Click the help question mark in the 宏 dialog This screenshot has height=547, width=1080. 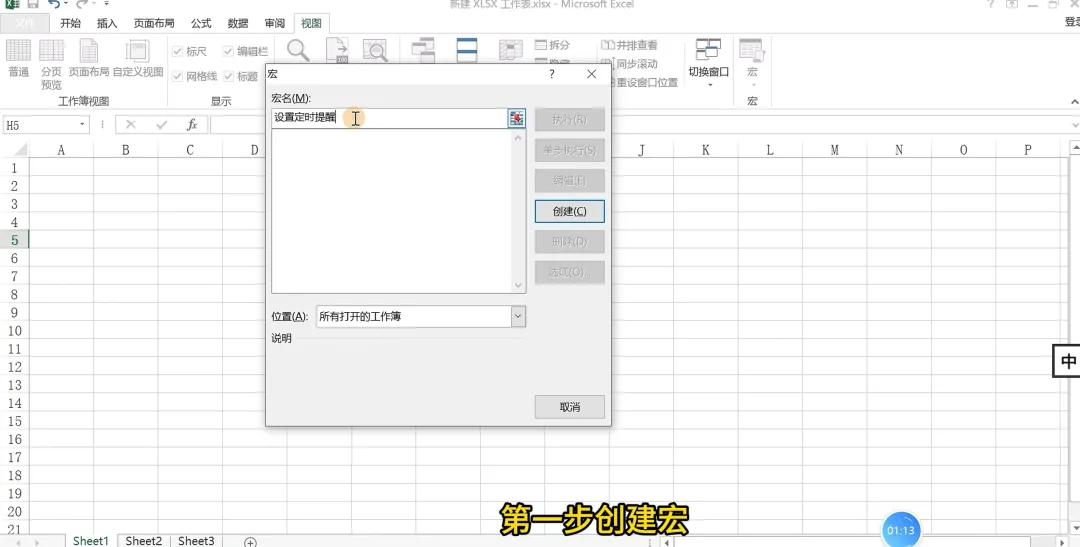[552, 74]
